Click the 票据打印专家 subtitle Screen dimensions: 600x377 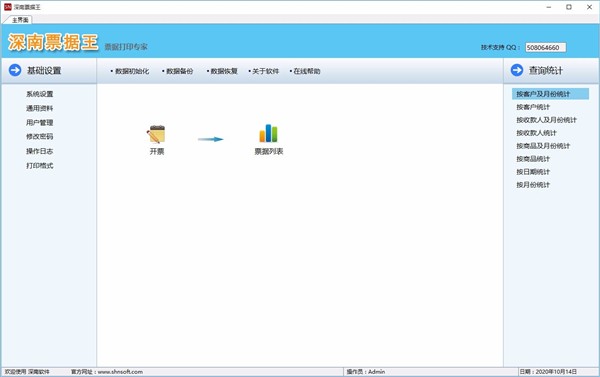coord(126,47)
